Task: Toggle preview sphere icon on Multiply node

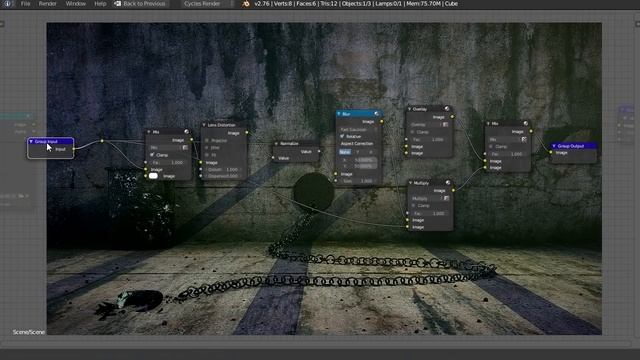Action: (x=448, y=183)
